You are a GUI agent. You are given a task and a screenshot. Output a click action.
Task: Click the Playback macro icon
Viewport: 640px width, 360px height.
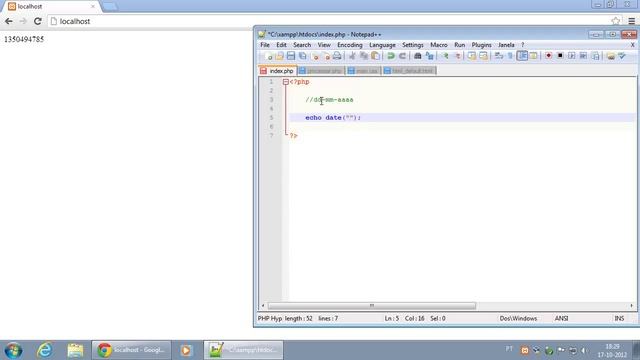point(571,56)
